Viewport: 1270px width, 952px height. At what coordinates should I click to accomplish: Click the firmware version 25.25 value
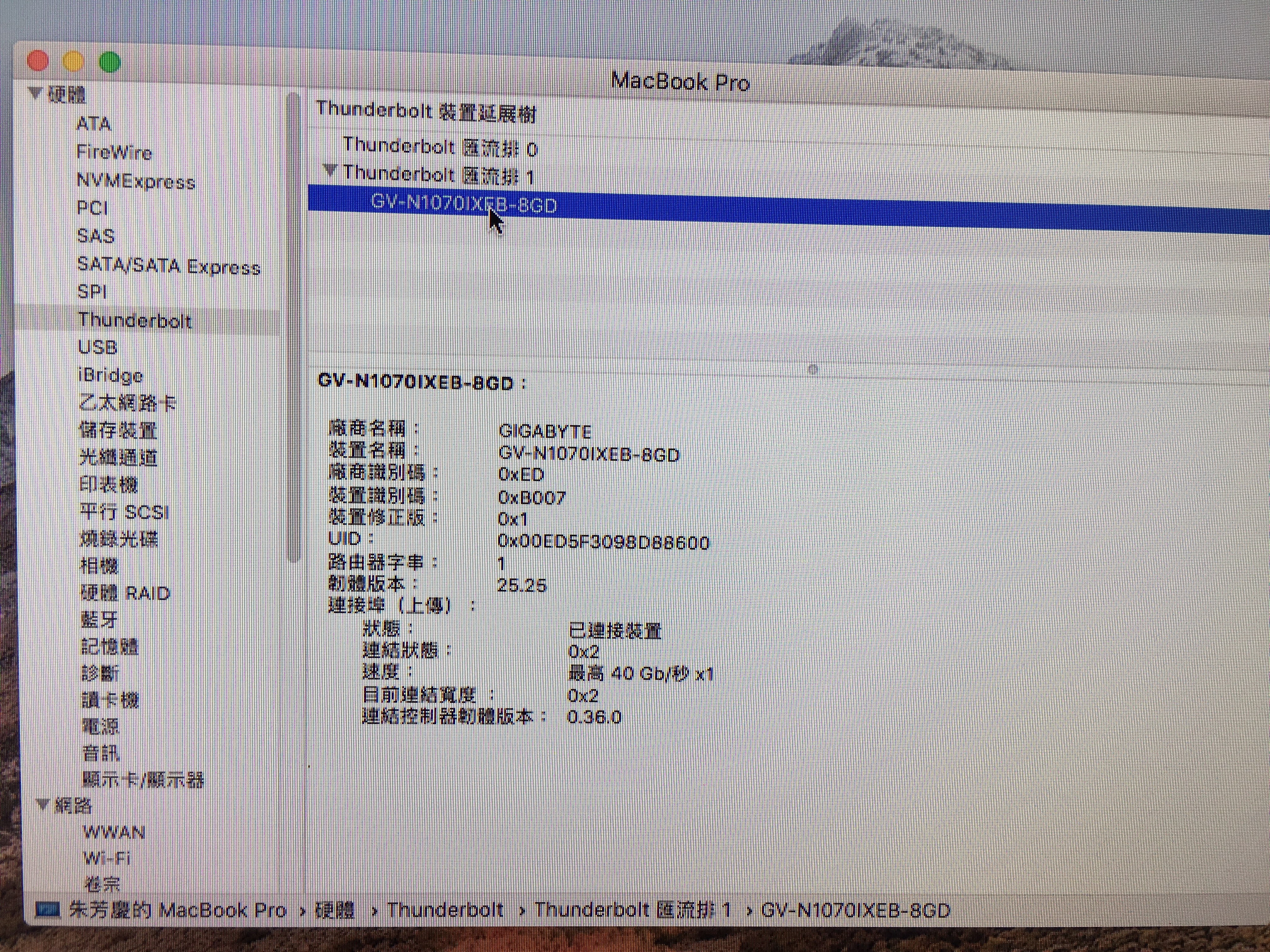tap(521, 585)
